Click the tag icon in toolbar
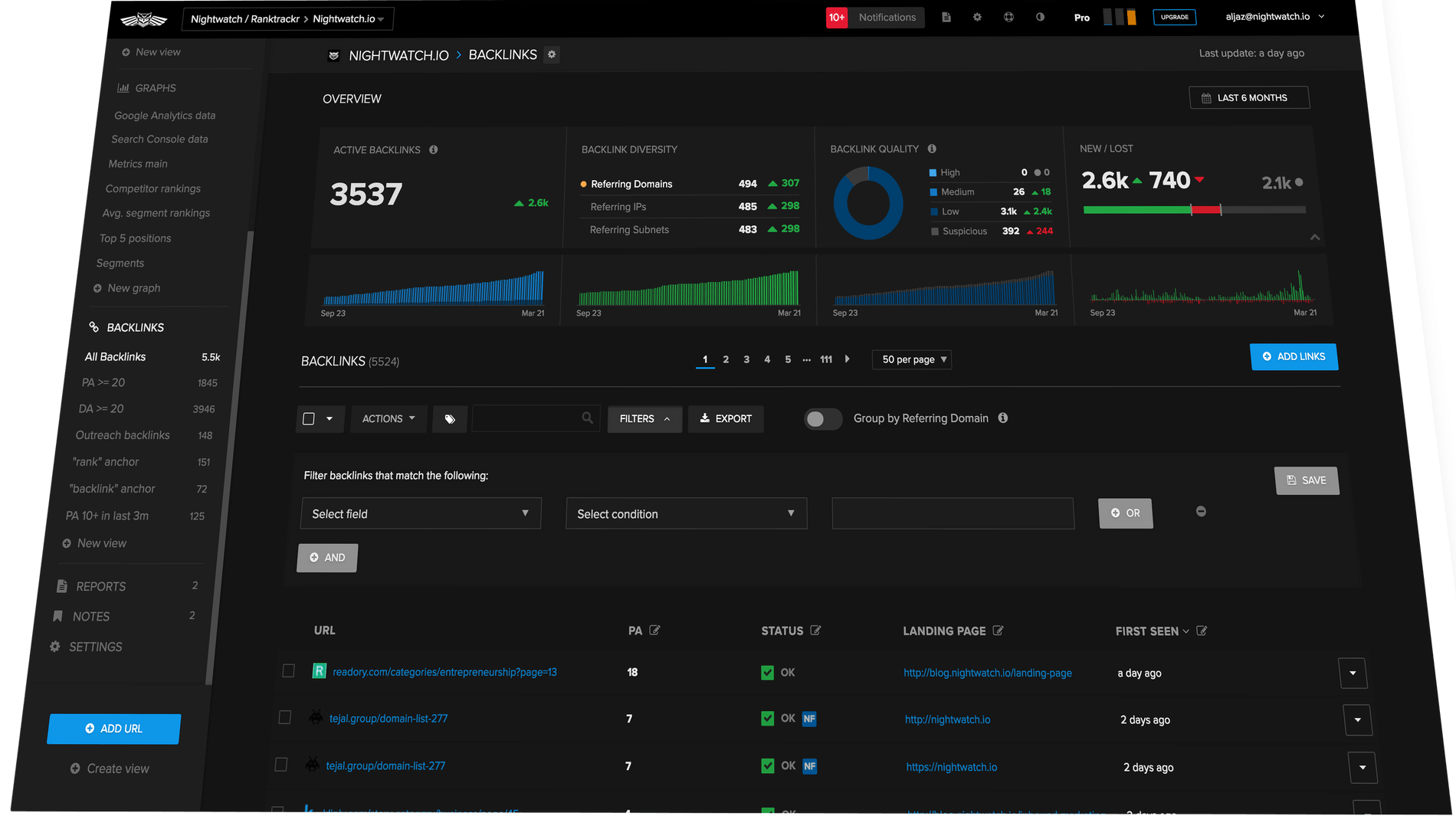This screenshot has width=1456, height=816. point(450,419)
